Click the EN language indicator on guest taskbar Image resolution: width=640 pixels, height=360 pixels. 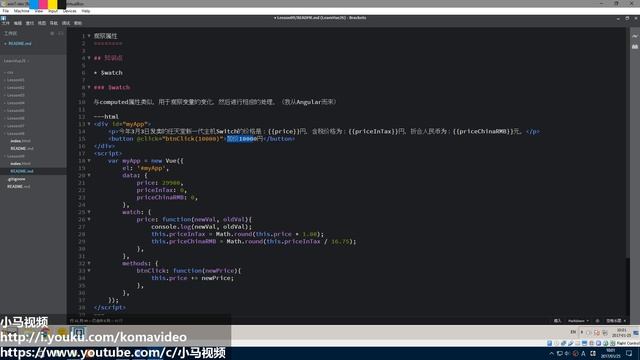pos(573,332)
